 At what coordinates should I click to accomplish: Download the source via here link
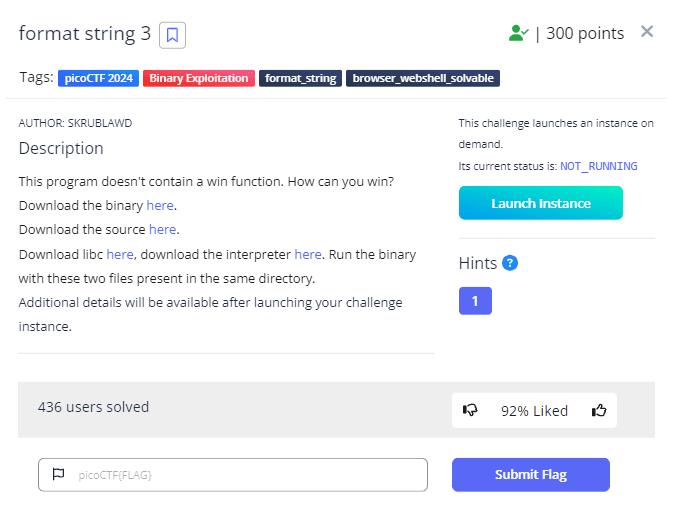[x=163, y=230]
